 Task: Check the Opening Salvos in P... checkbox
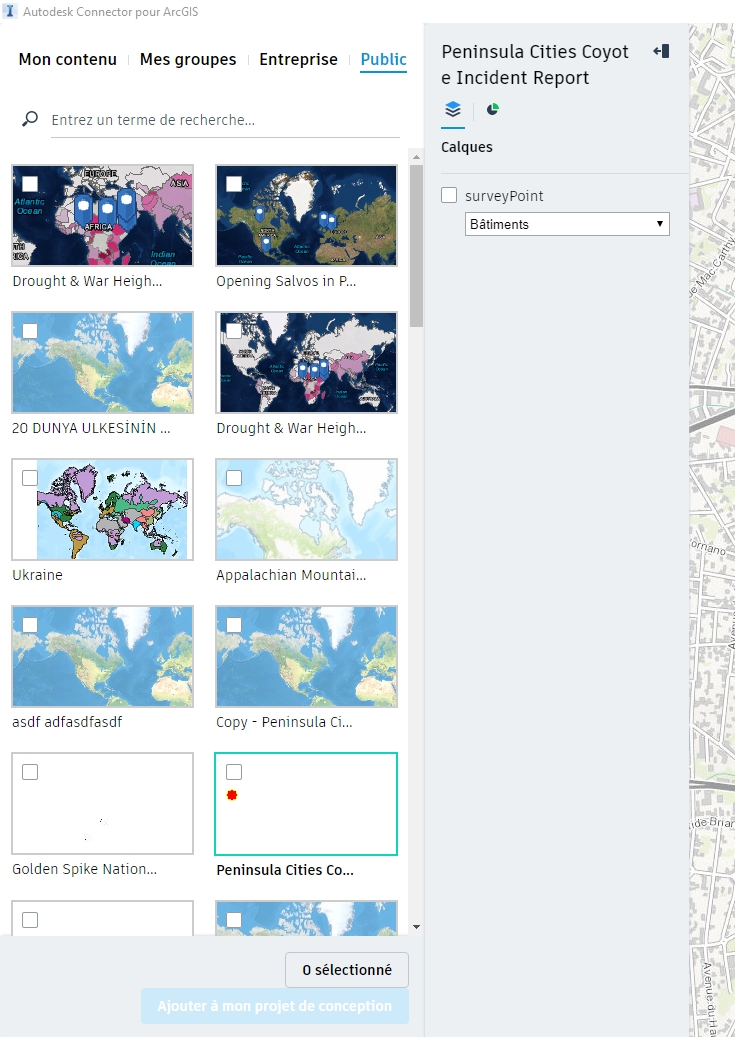[x=234, y=183]
